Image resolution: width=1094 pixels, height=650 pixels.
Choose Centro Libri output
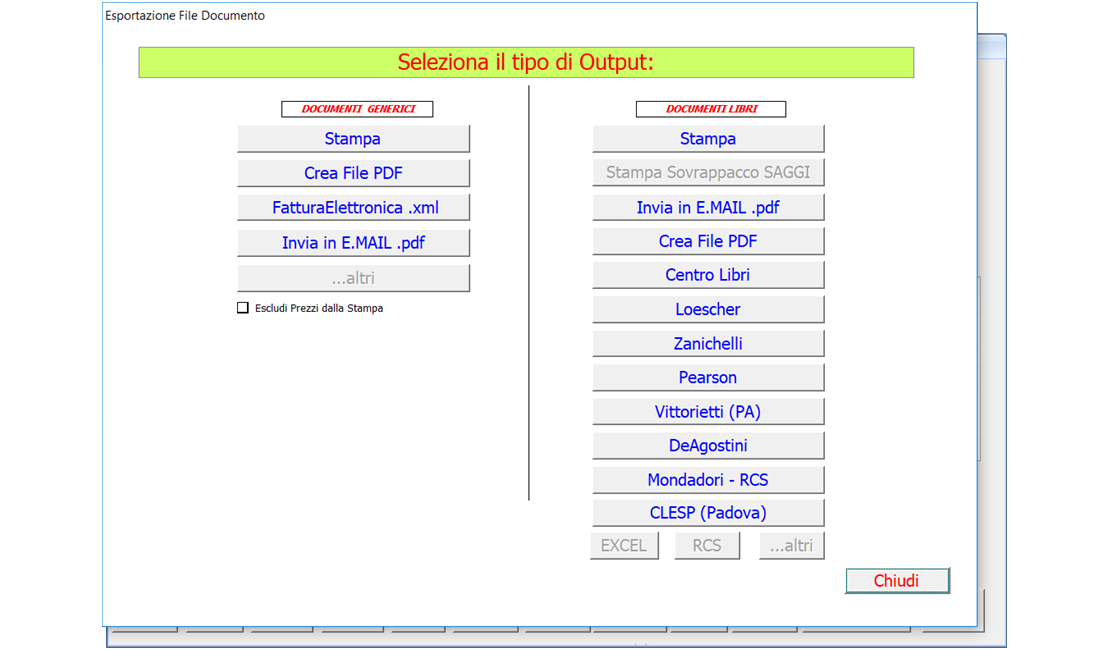(x=708, y=275)
